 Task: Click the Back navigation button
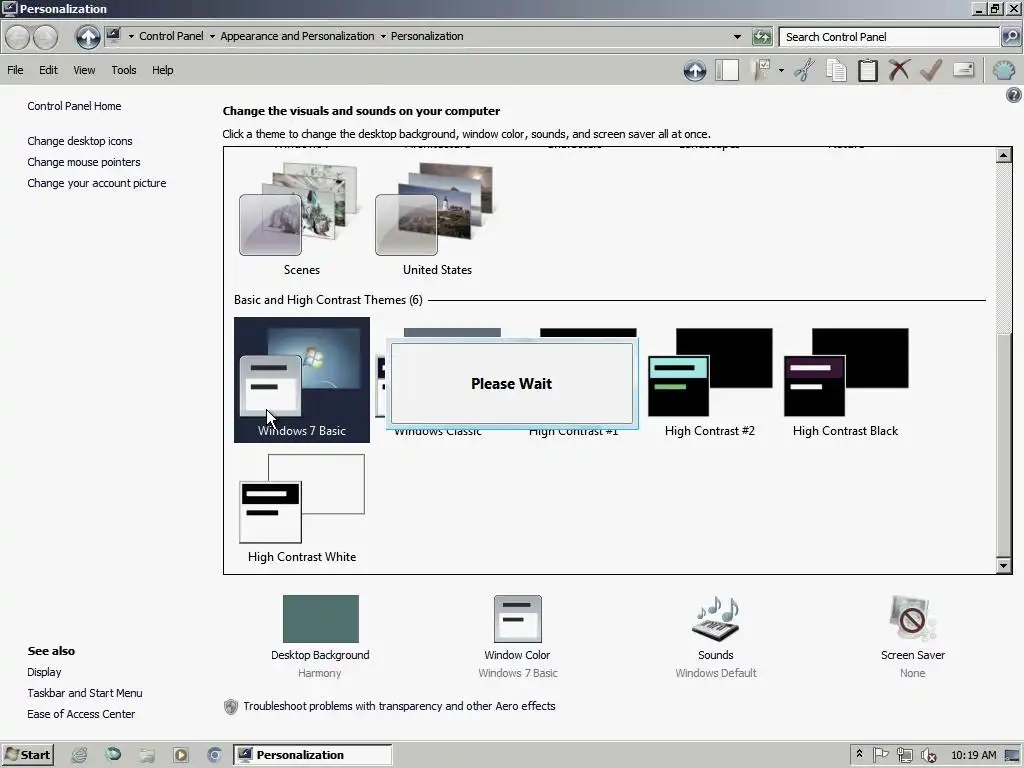[x=18, y=37]
